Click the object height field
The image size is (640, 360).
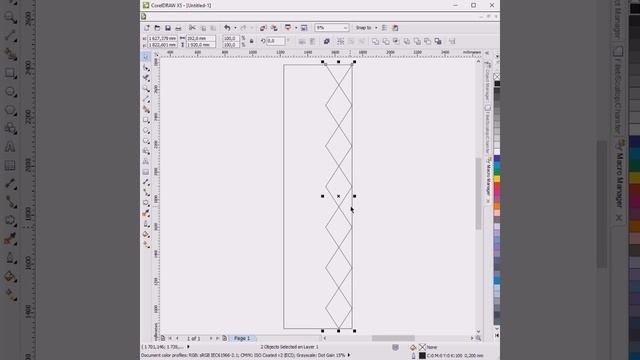[x=201, y=44]
